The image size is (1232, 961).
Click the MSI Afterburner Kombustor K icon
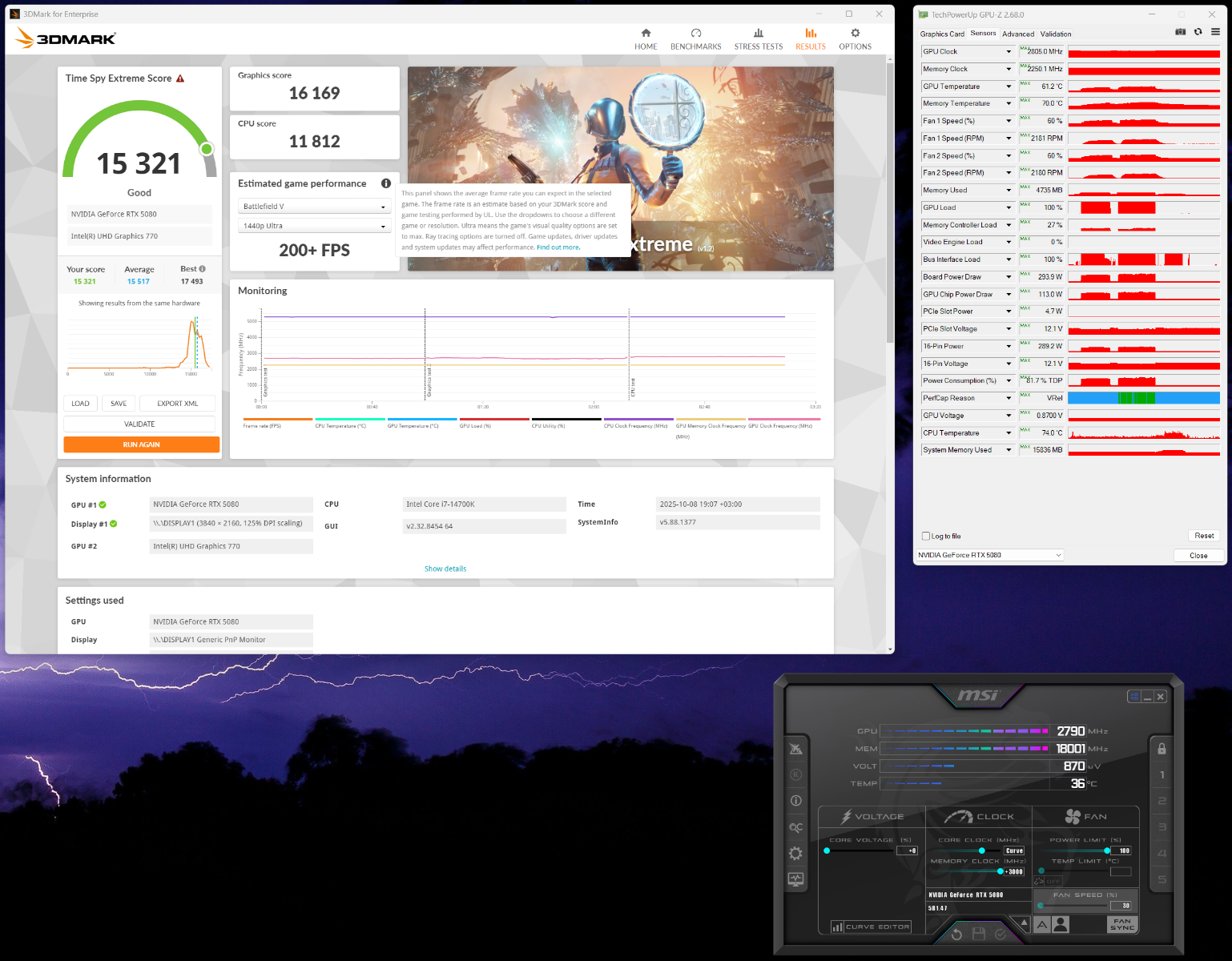pos(795,774)
